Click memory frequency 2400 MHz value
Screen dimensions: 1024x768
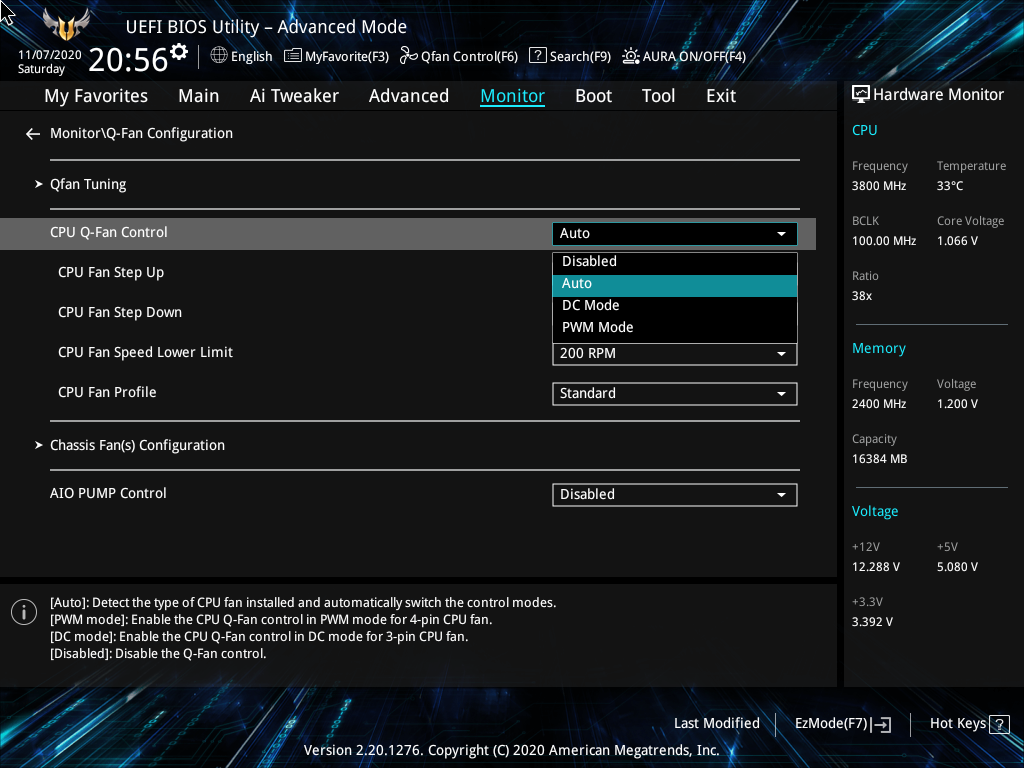pyautogui.click(x=879, y=404)
